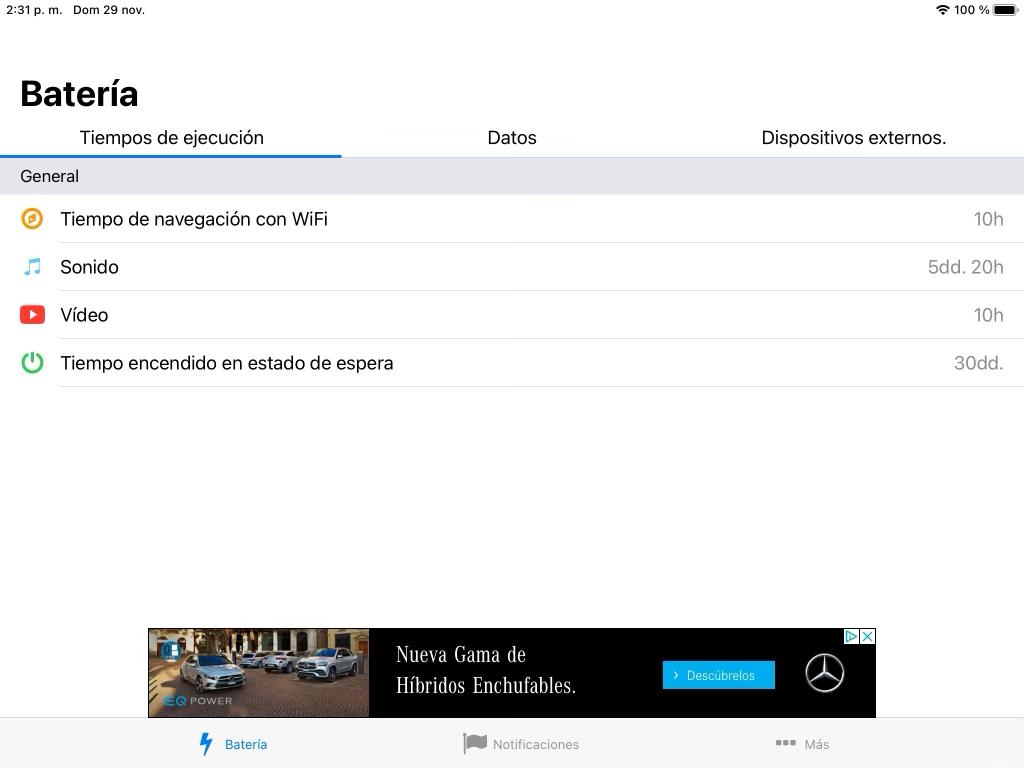The image size is (1024, 768).
Task: Tap the red play icon beside Vídeo
Action: tap(32, 315)
